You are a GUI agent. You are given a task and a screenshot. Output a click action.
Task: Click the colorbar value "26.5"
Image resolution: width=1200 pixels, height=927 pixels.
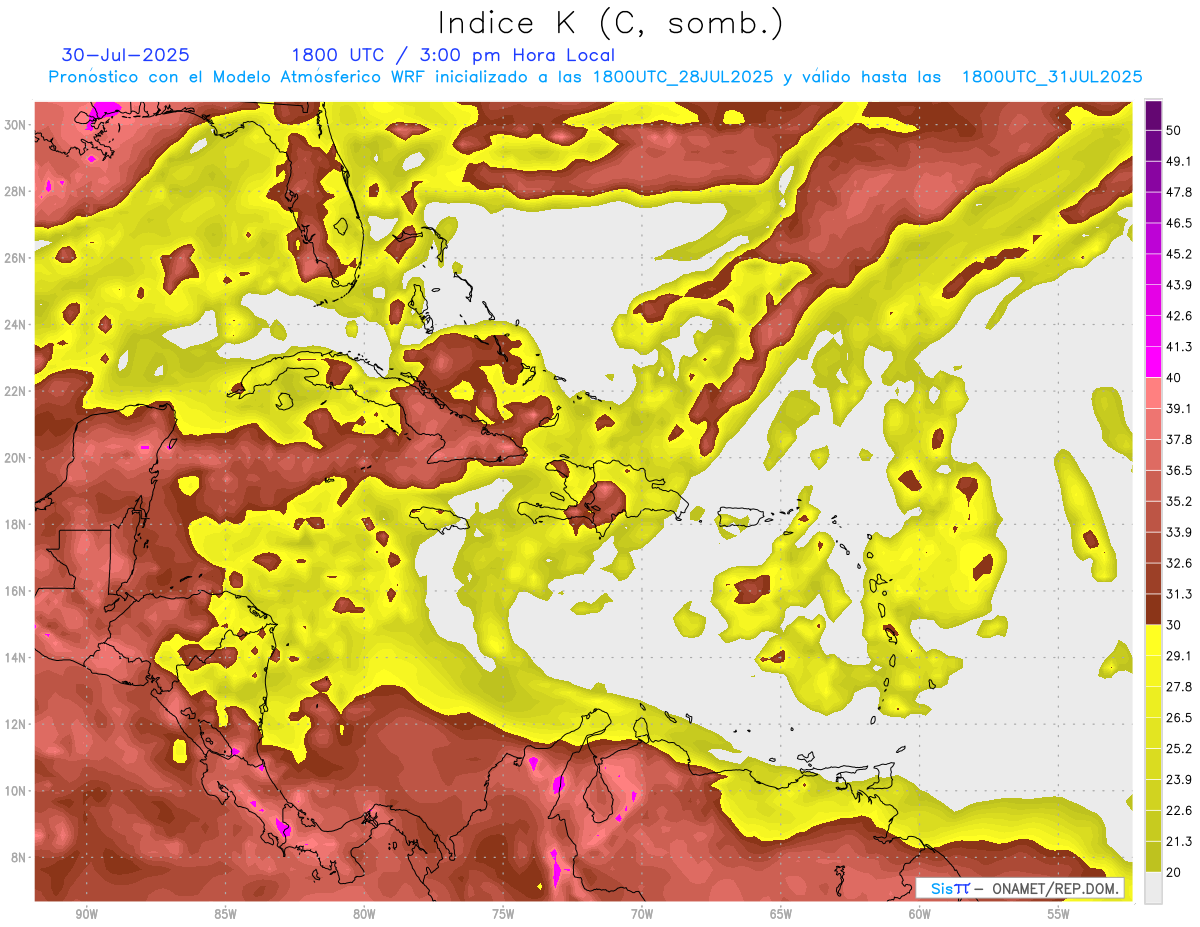1179,718
